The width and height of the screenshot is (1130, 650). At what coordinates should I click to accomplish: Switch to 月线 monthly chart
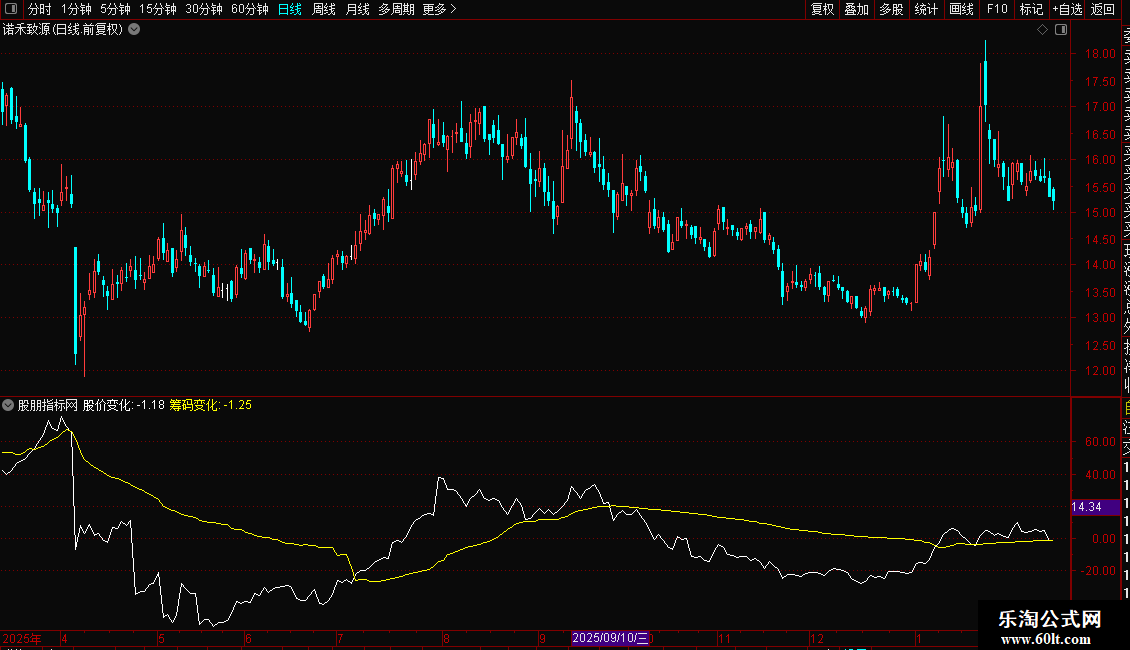[357, 9]
